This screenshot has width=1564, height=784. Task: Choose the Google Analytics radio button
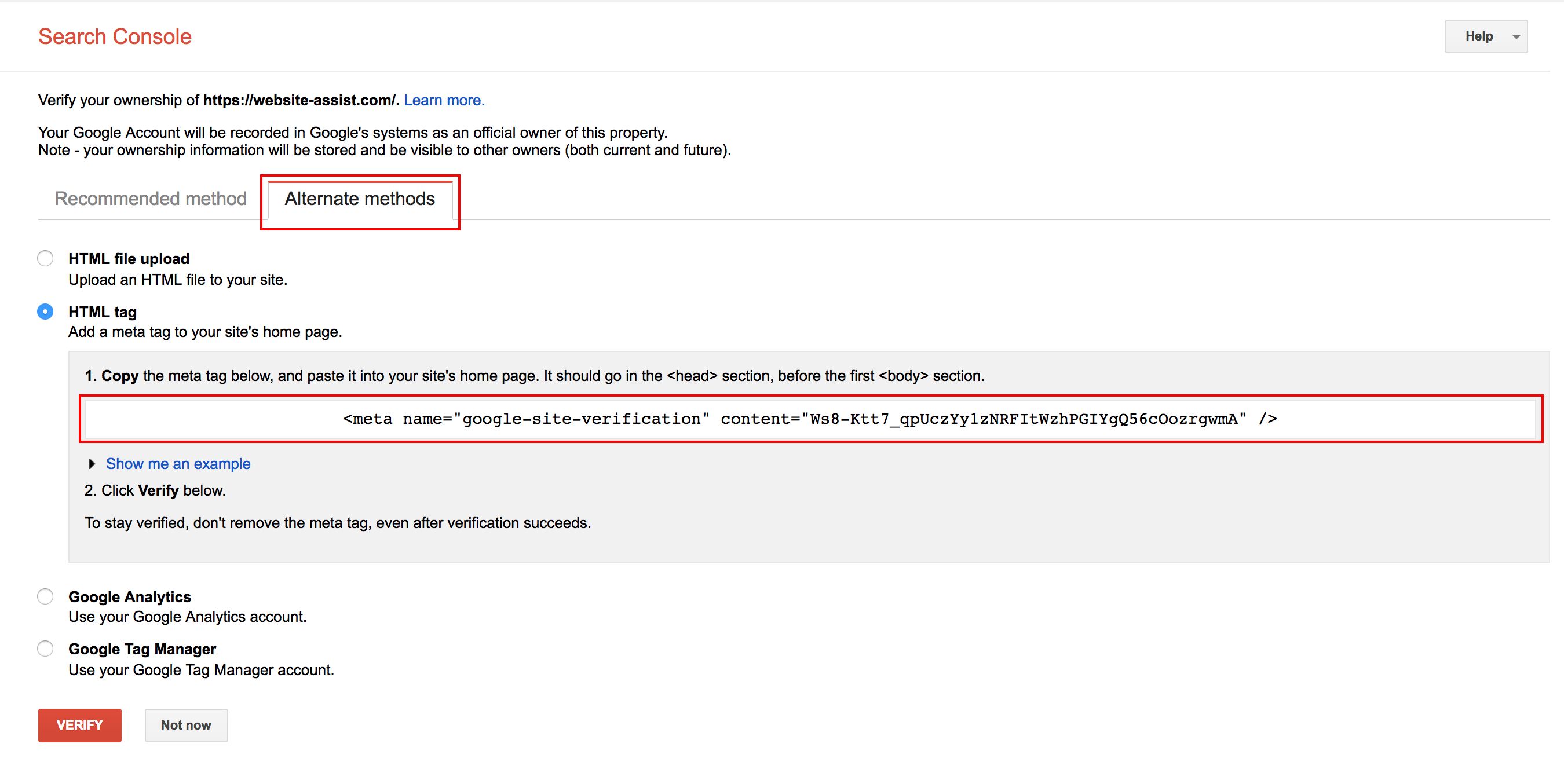point(45,596)
